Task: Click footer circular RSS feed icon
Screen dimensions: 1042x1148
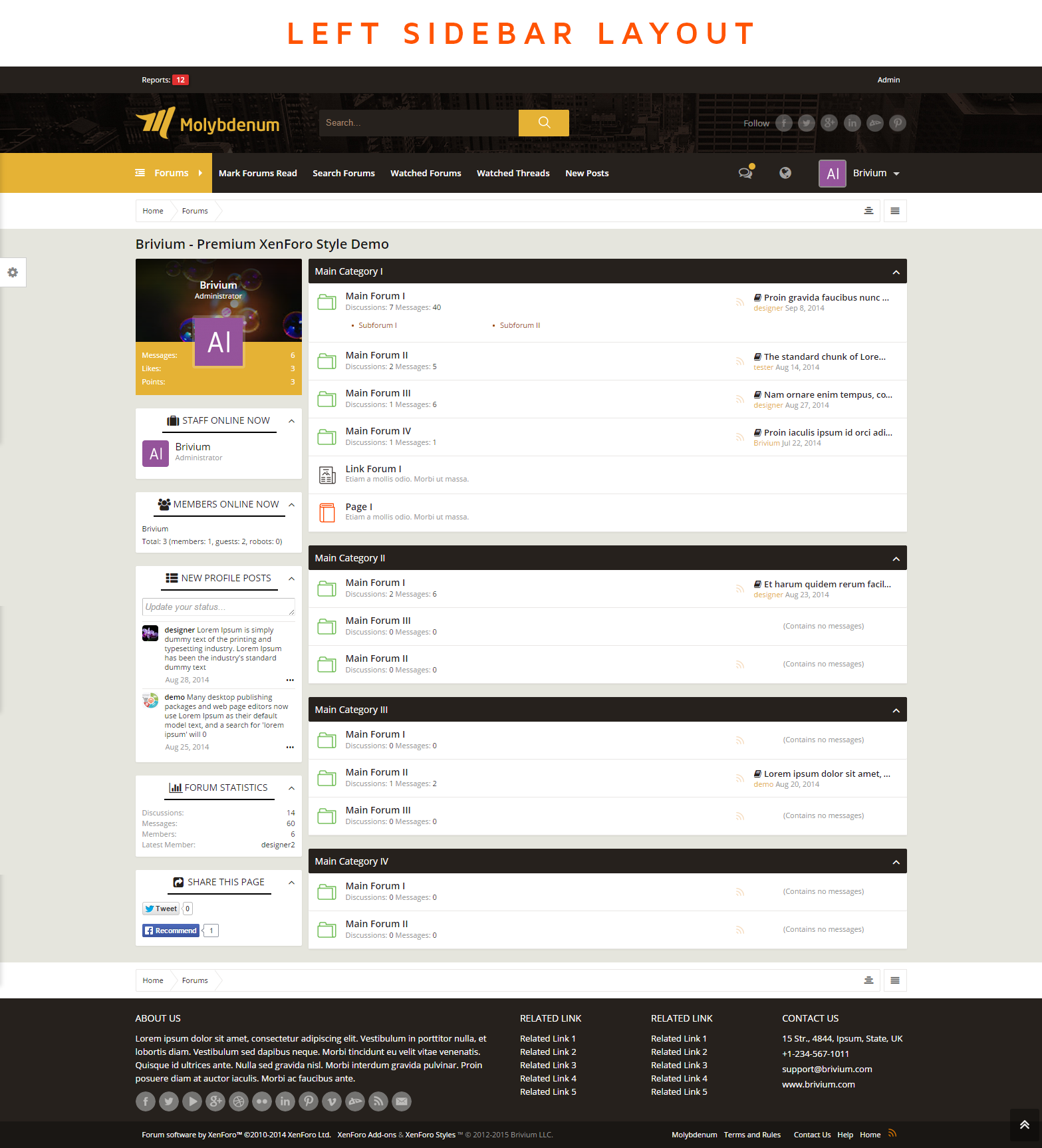Action: (378, 1101)
